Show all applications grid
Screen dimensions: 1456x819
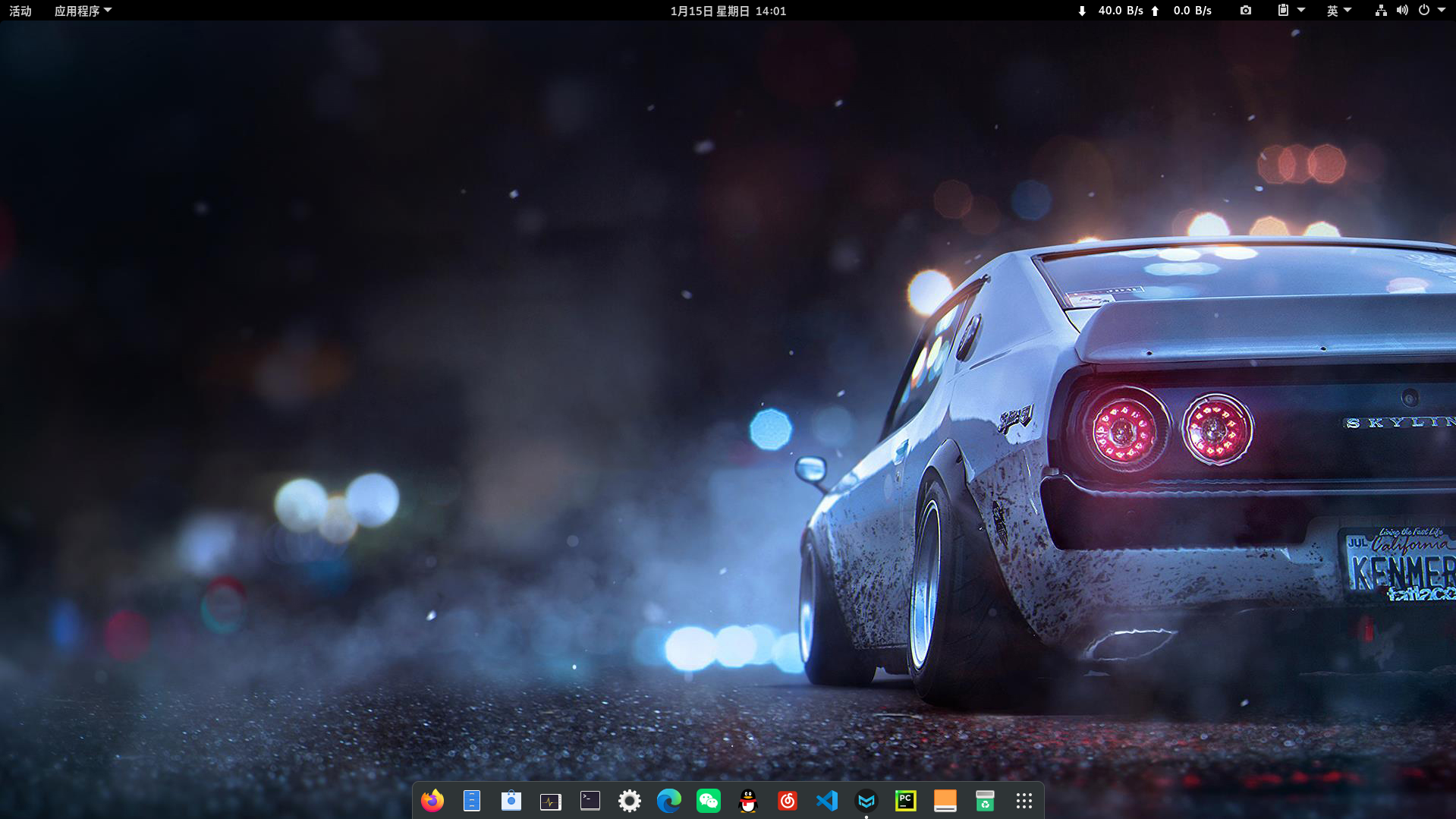pos(1024,801)
